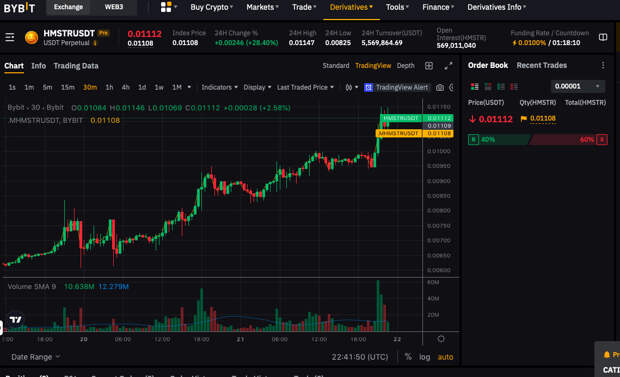The width and height of the screenshot is (620, 377).
Task: Open the Indicators dropdown
Action: (x=219, y=87)
